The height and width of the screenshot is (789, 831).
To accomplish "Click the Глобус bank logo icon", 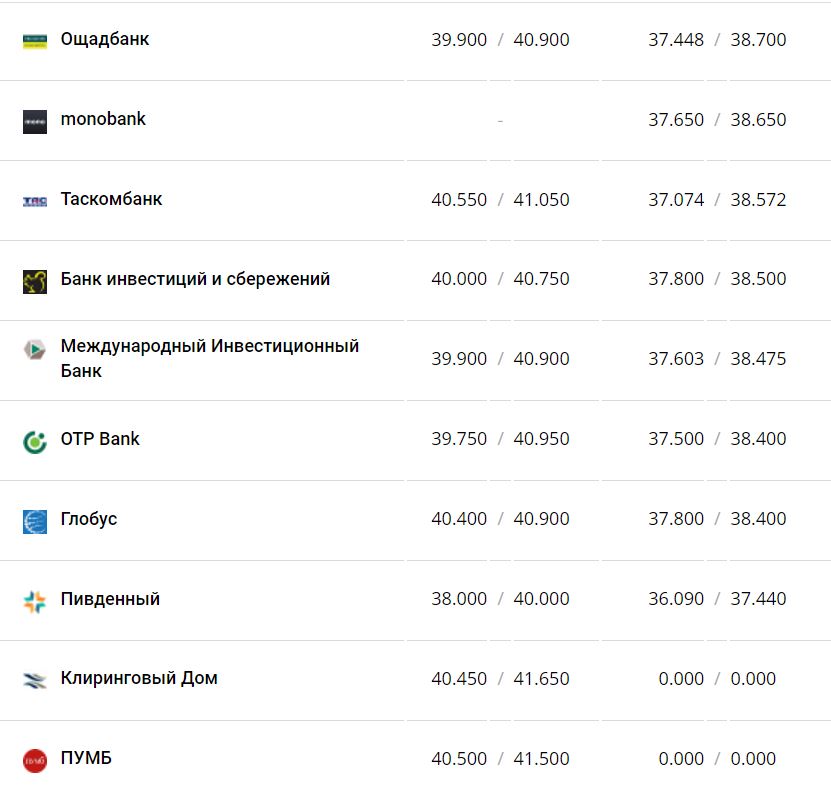I will point(35,521).
